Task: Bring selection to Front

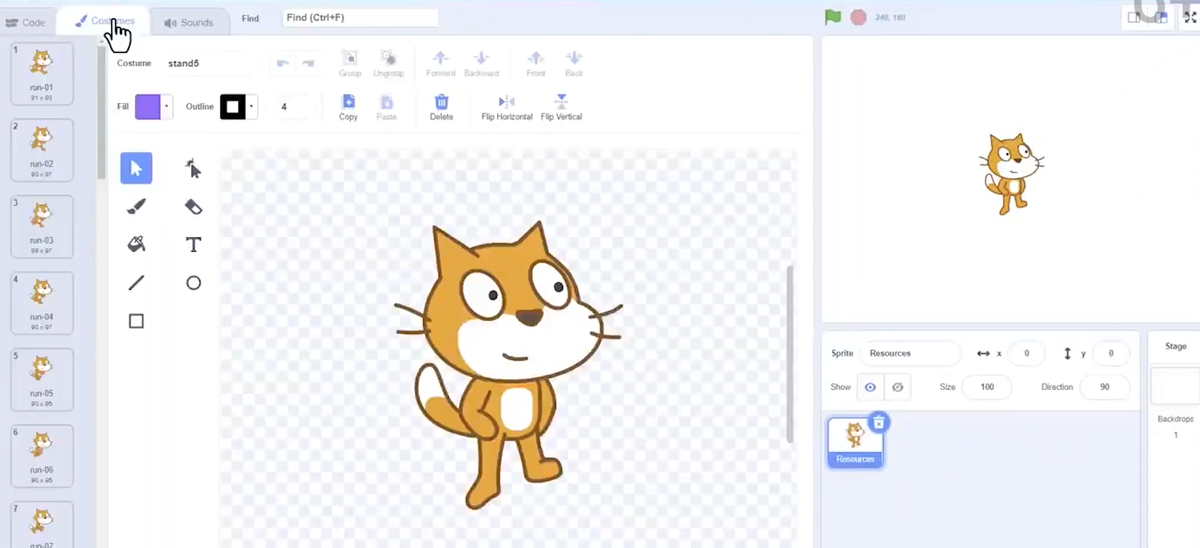Action: (536, 64)
